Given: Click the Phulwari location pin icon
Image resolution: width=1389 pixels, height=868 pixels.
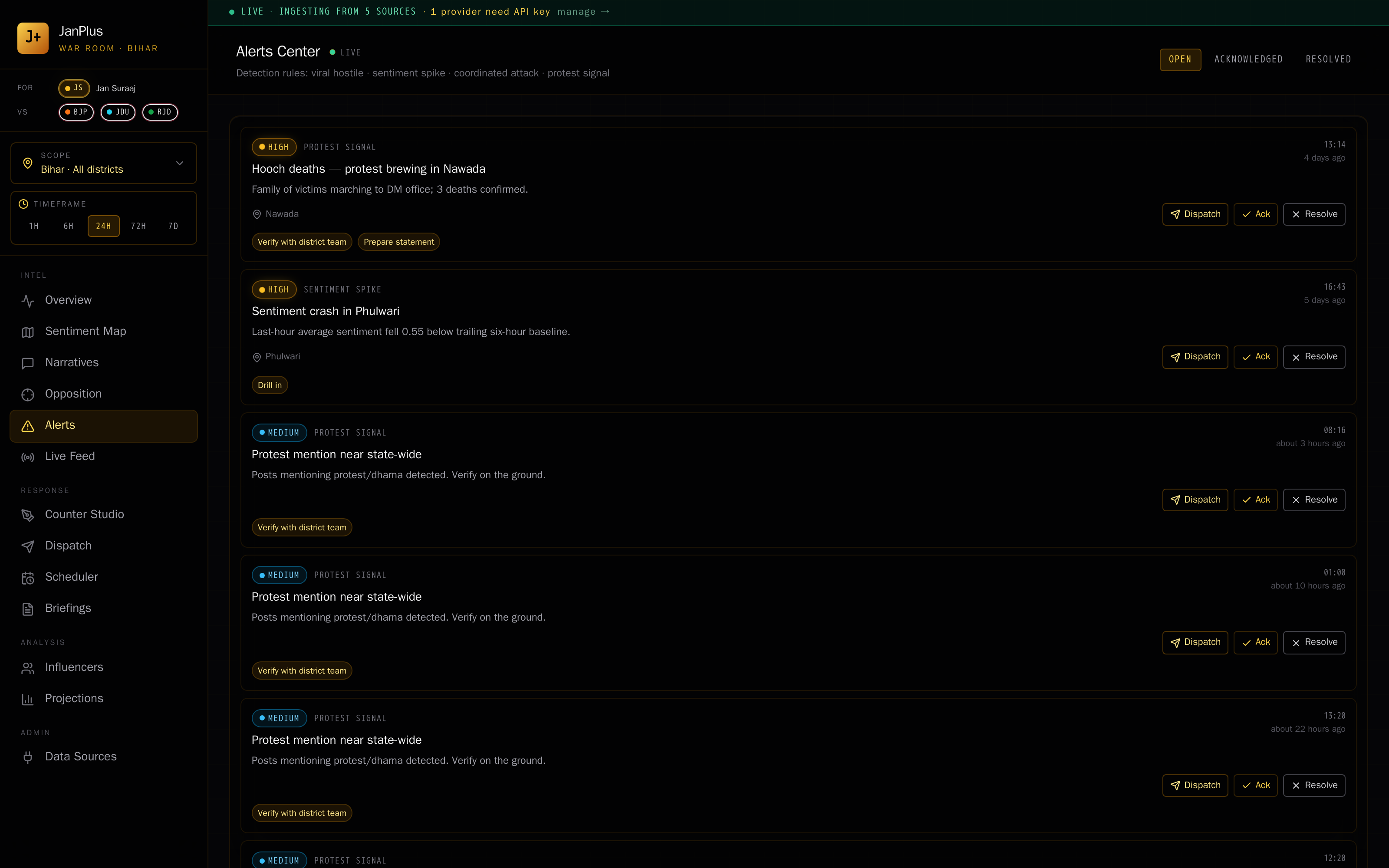Looking at the screenshot, I should (257, 357).
